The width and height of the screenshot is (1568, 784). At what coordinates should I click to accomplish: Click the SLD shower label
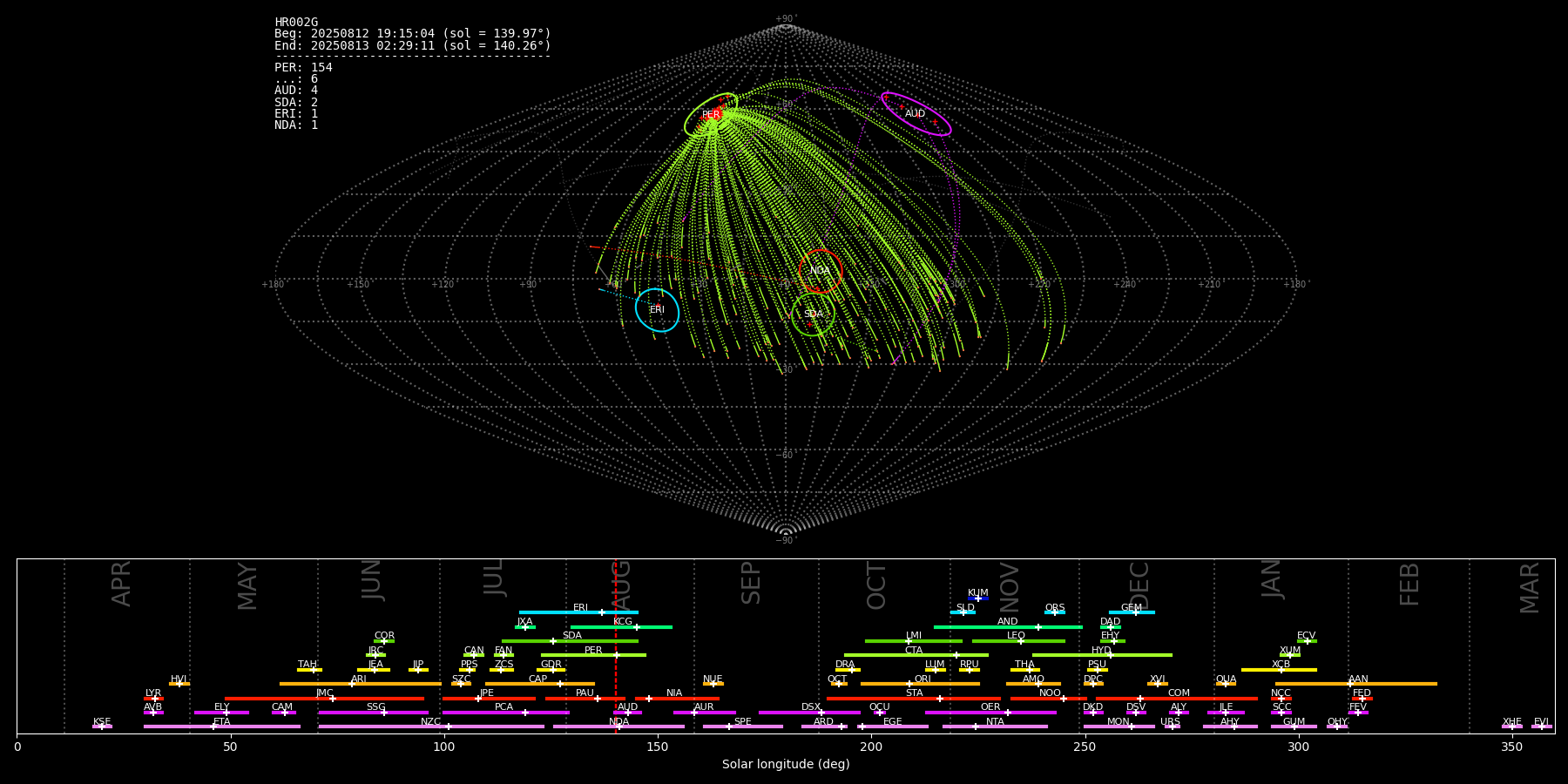[x=965, y=608]
